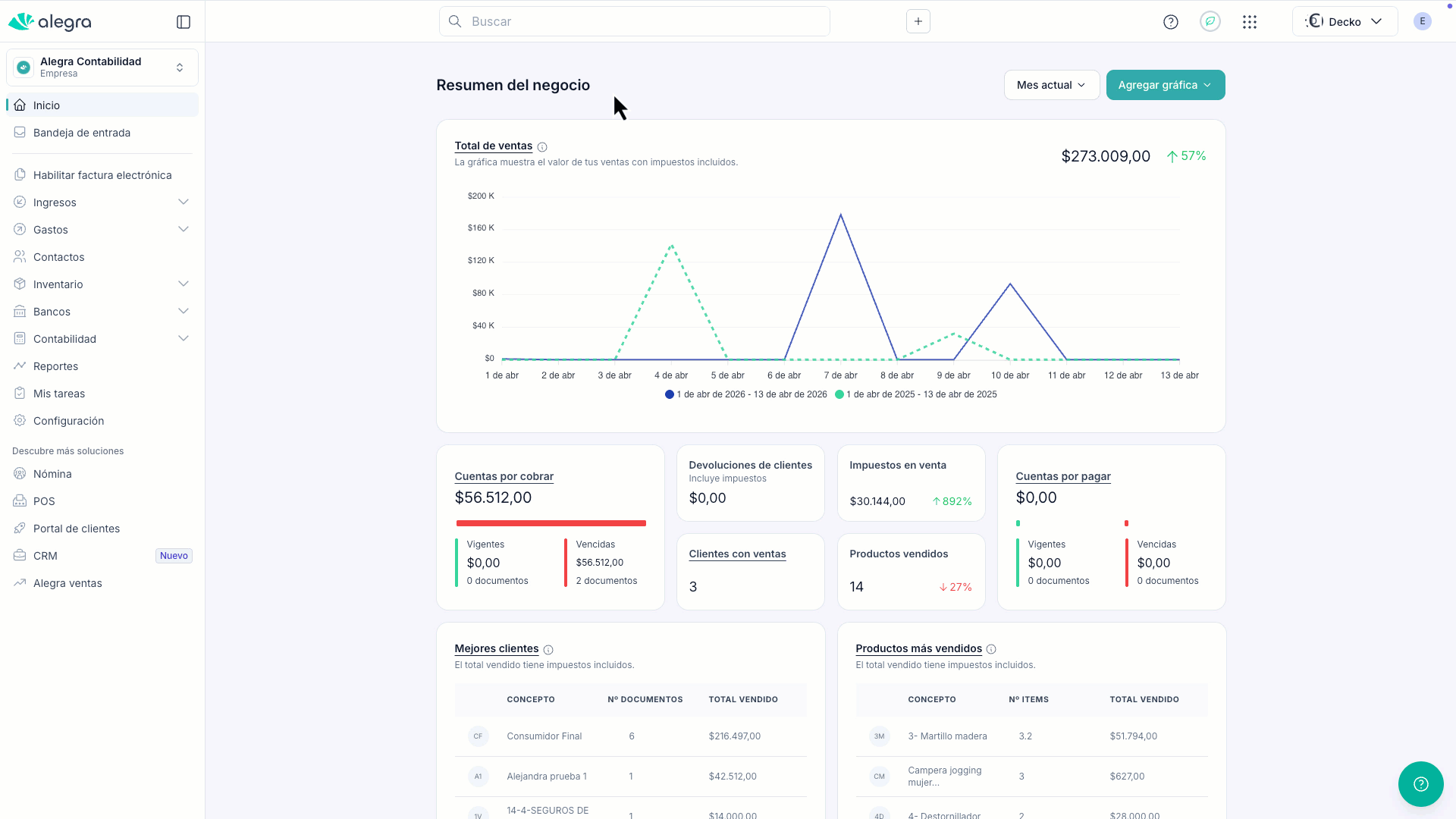Click the plus quick-create button
Image resolution: width=1456 pixels, height=819 pixels.
[x=918, y=21]
